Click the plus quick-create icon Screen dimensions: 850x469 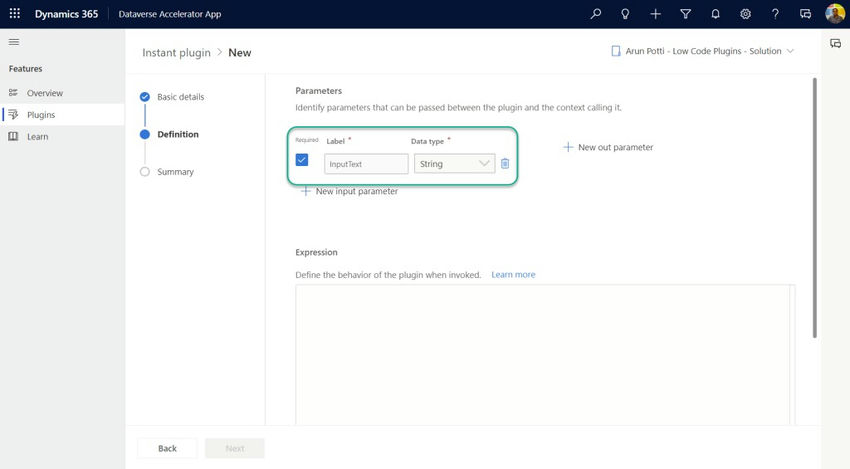pos(655,14)
